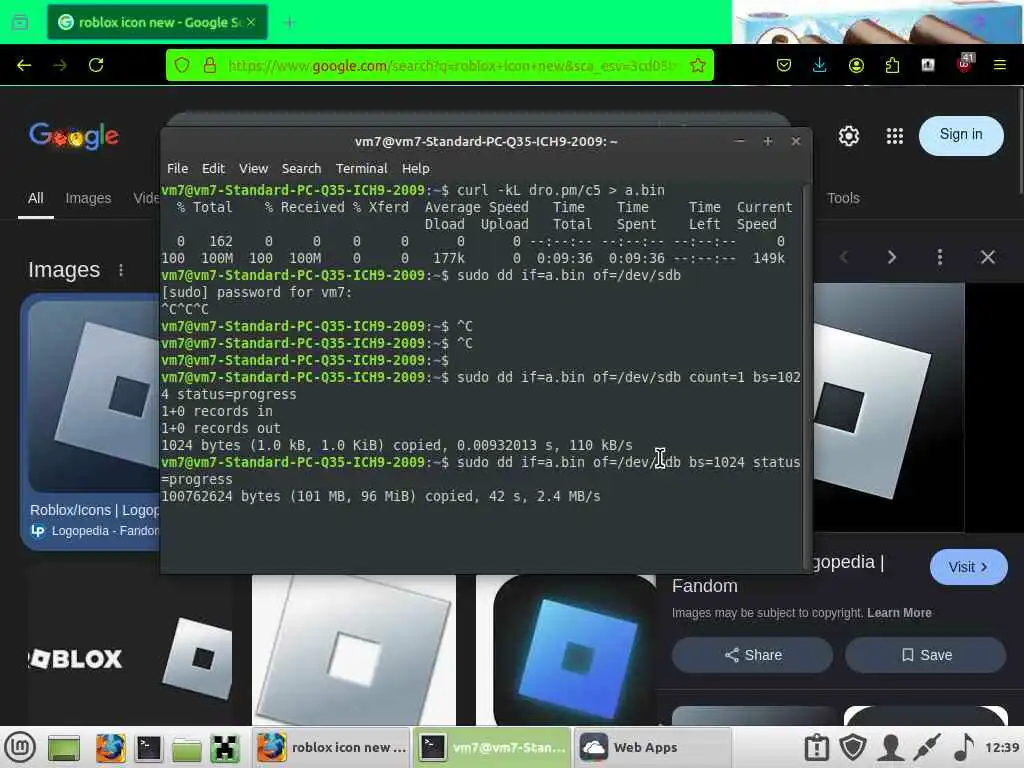The image size is (1024, 768).
Task: Open the Linux Mint start menu
Action: coord(21,747)
